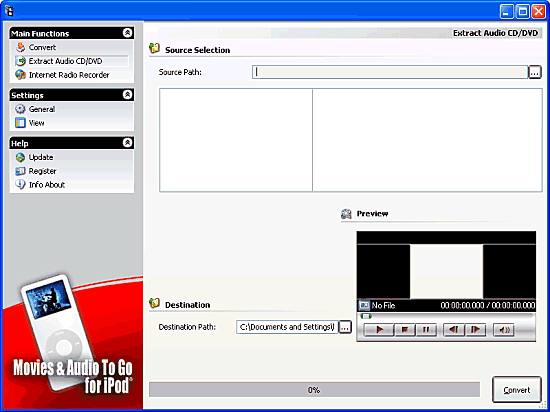
Task: Click the Source Selection folder icon
Action: pos(154,48)
